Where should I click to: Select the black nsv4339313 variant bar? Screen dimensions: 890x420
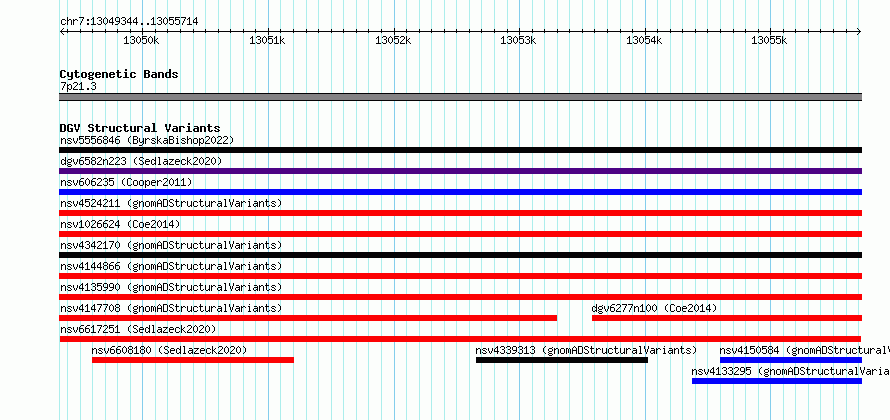click(x=562, y=360)
